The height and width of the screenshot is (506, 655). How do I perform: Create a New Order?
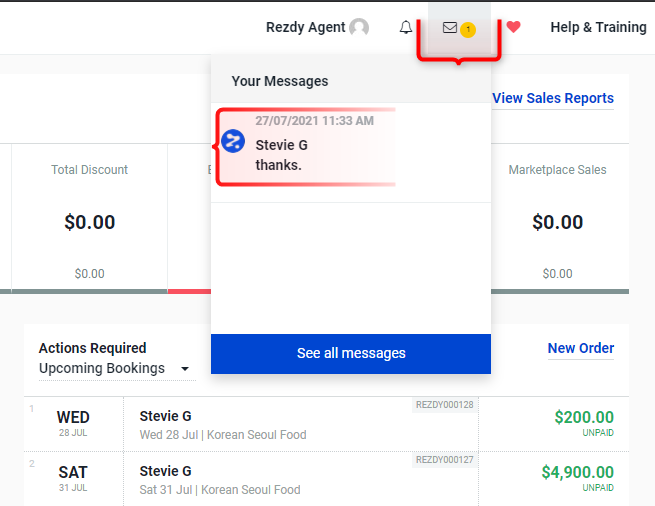[x=581, y=348]
